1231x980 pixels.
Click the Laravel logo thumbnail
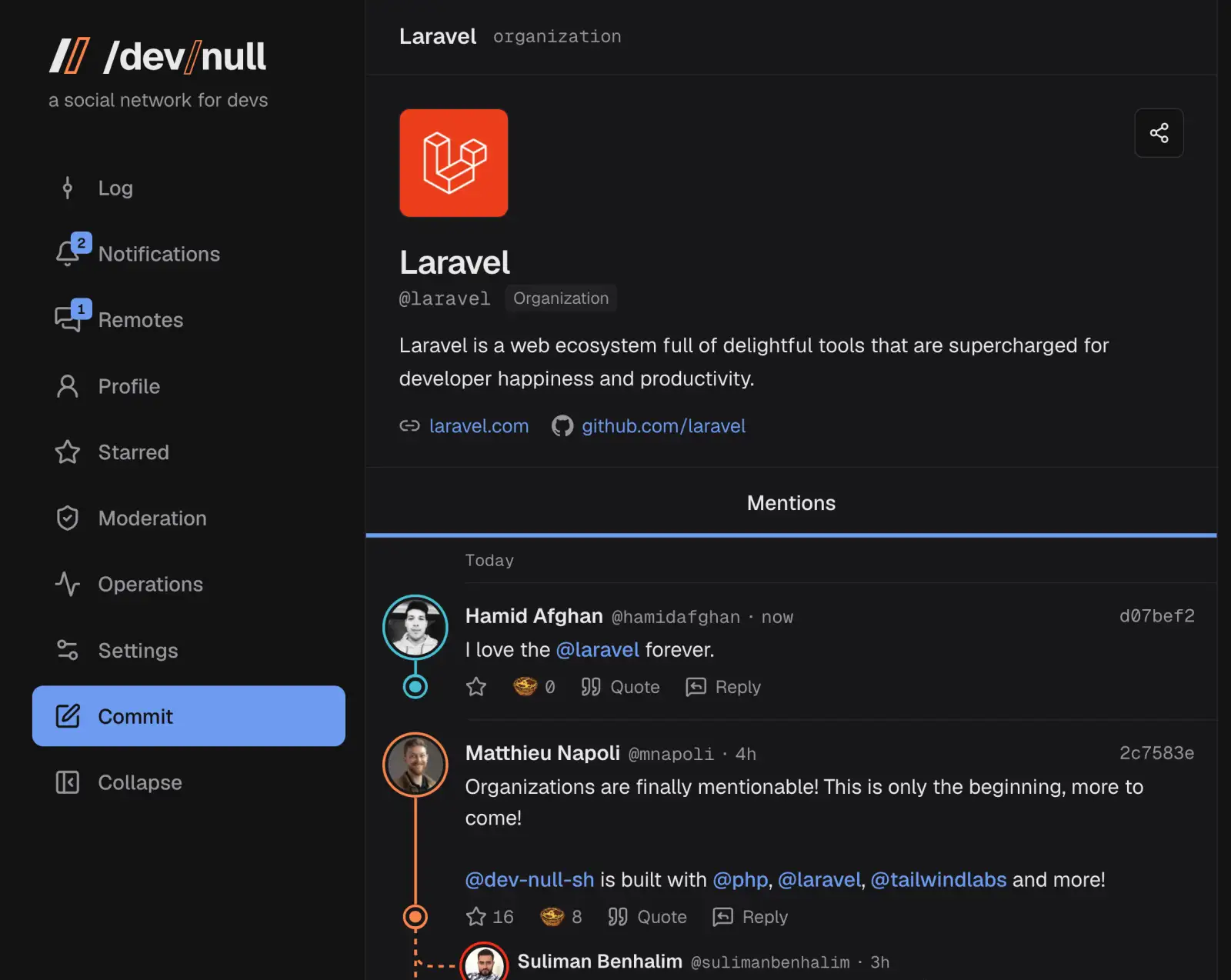(x=453, y=163)
